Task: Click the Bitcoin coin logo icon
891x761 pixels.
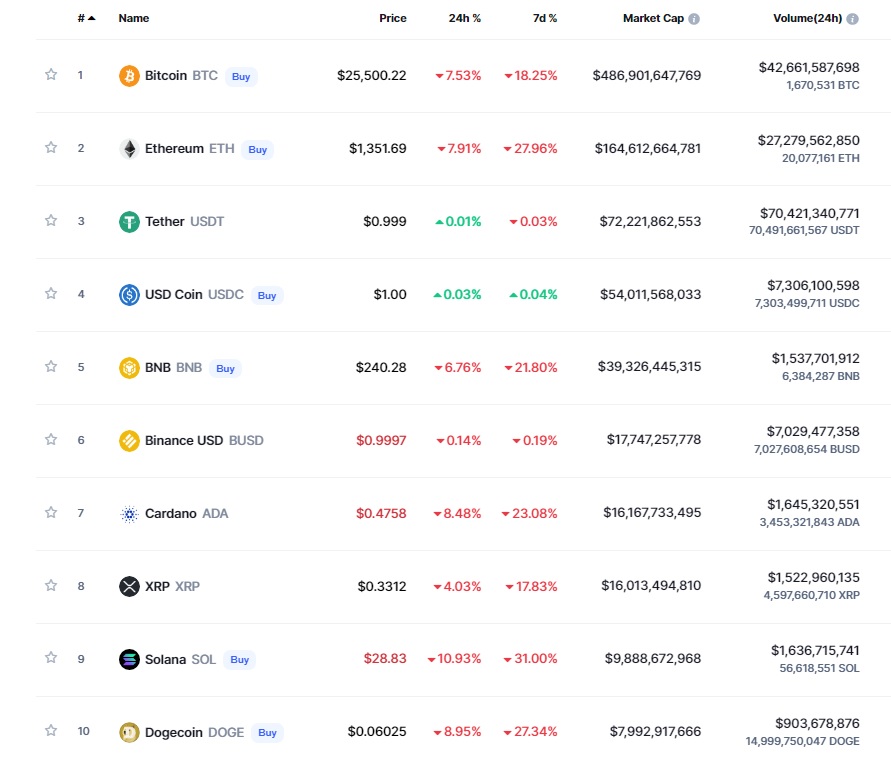Action: tap(129, 76)
